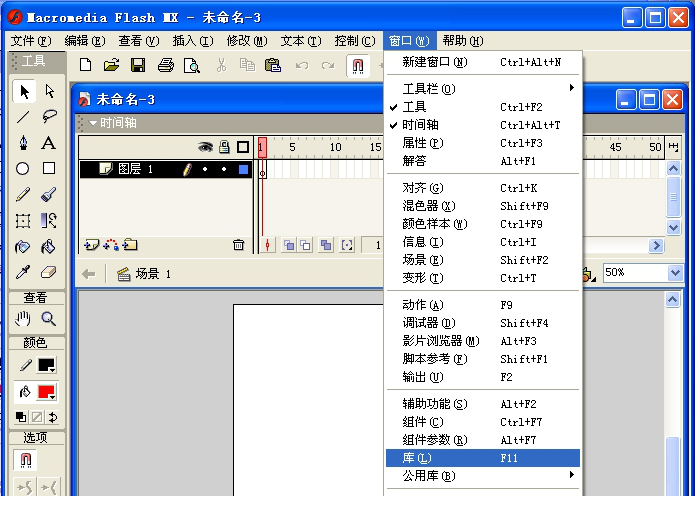Open the 50% zoom dropdown
The image size is (695, 515).
point(675,273)
